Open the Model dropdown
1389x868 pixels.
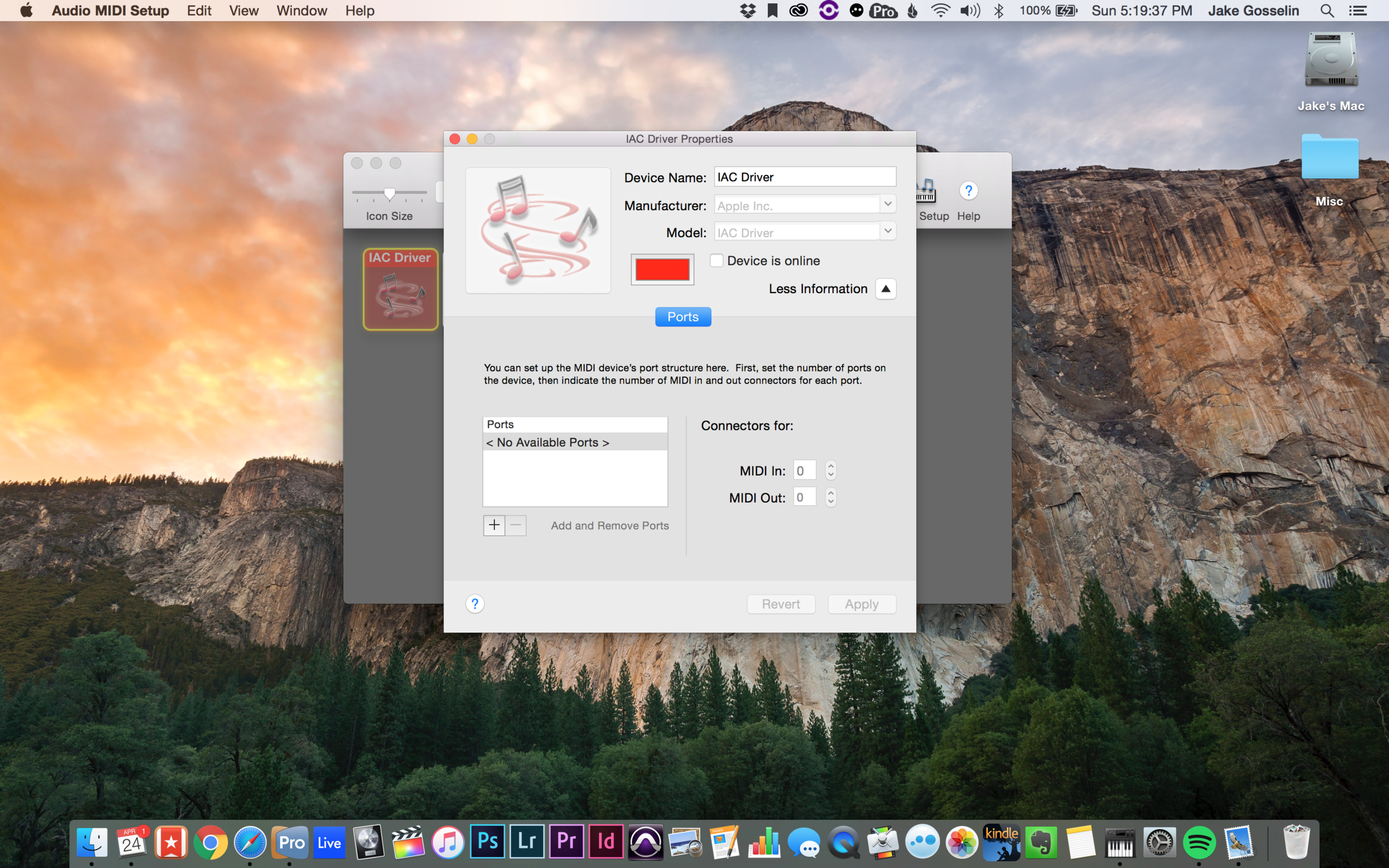tap(888, 231)
